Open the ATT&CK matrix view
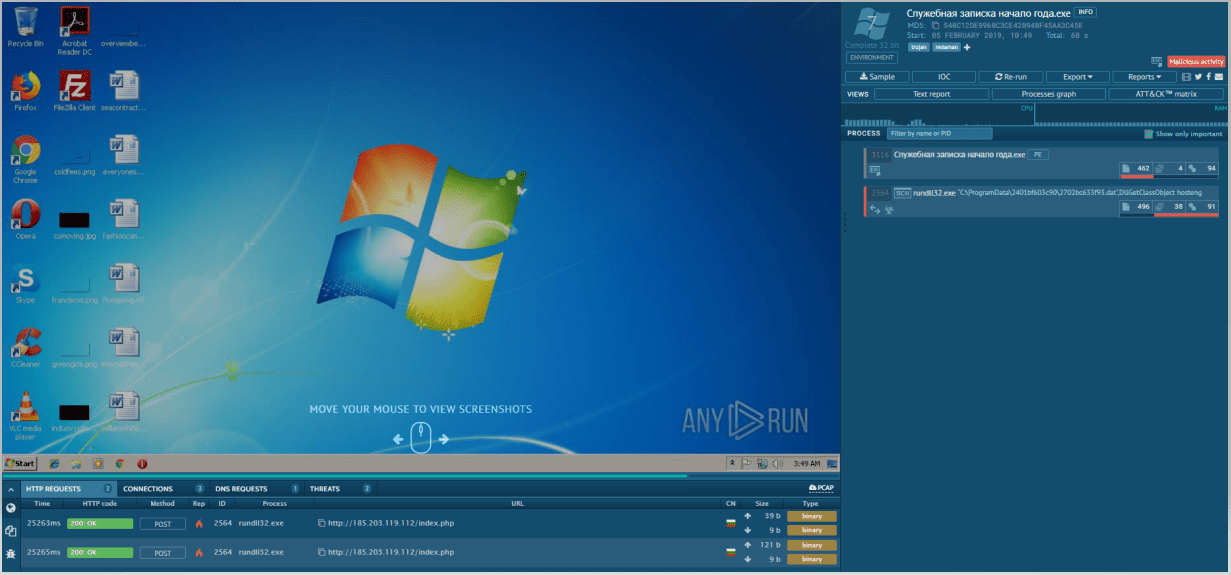Image resolution: width=1231 pixels, height=575 pixels. pyautogui.click(x=1166, y=94)
